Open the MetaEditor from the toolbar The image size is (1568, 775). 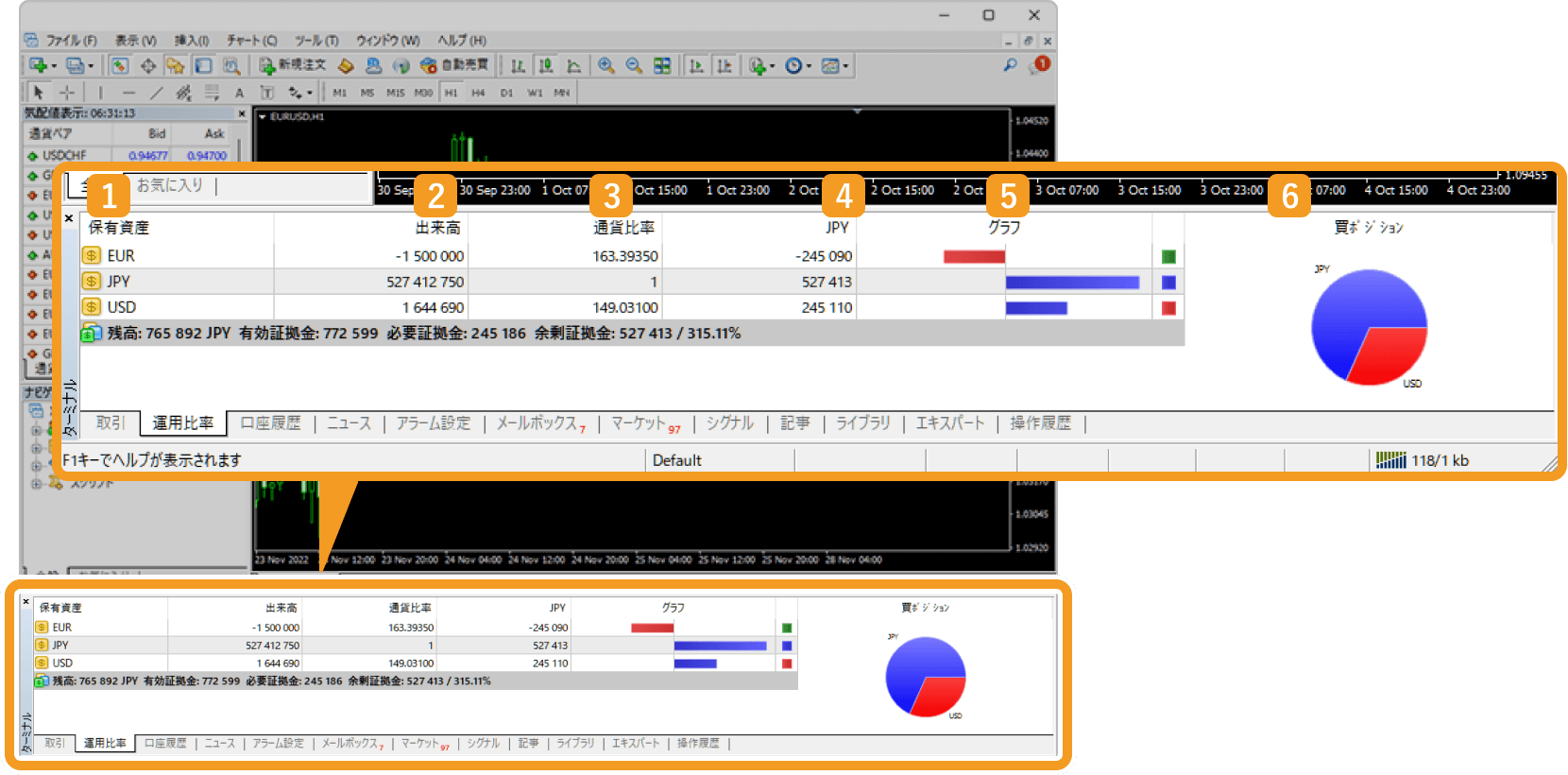[x=346, y=65]
